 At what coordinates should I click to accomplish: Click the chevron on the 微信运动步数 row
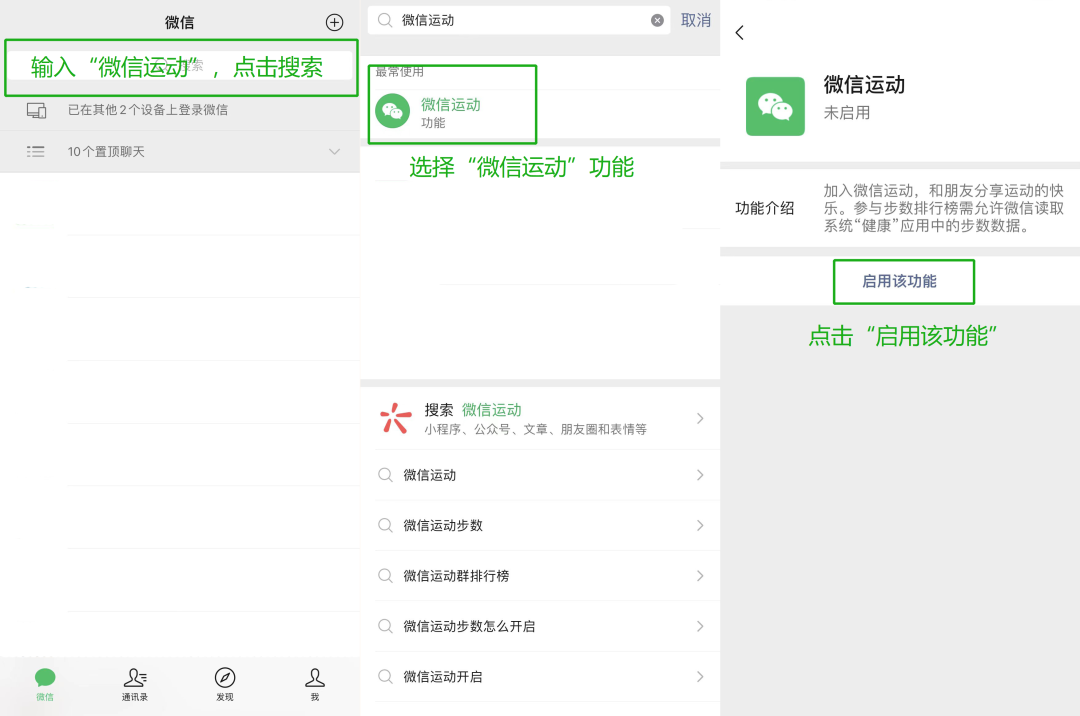tap(700, 525)
